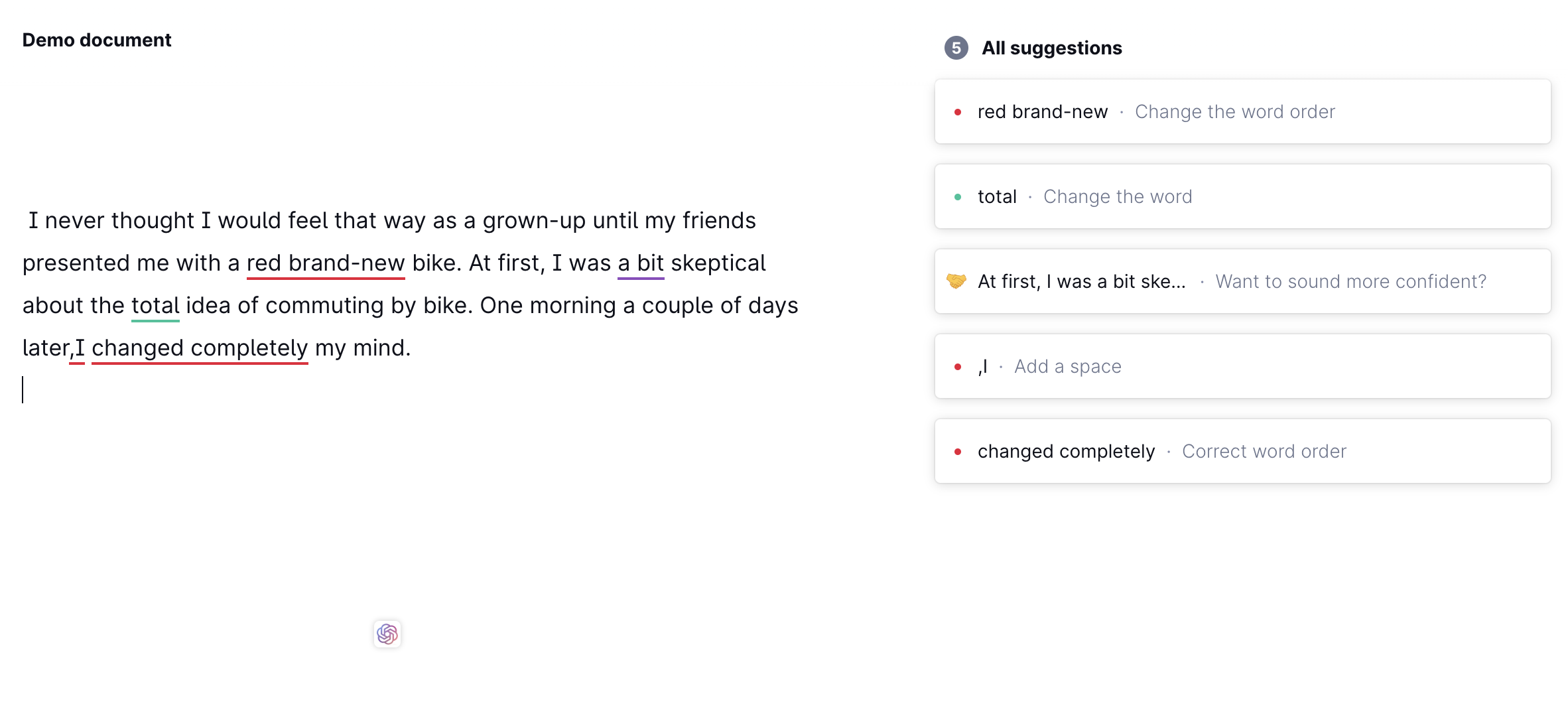Click the ChatGPT logo icon below the document
This screenshot has width=1568, height=727.
(387, 634)
